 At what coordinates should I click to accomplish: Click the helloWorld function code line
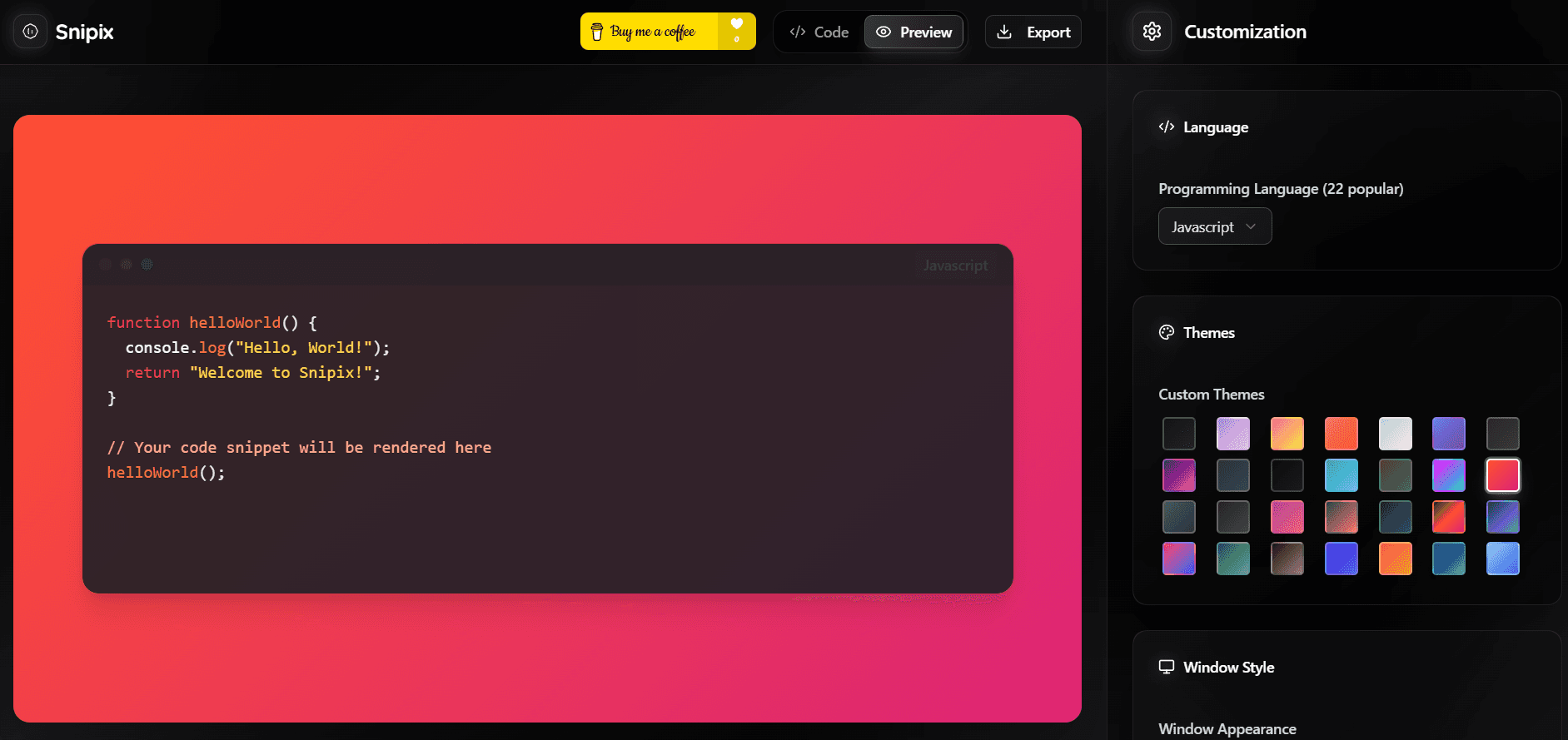[212, 322]
